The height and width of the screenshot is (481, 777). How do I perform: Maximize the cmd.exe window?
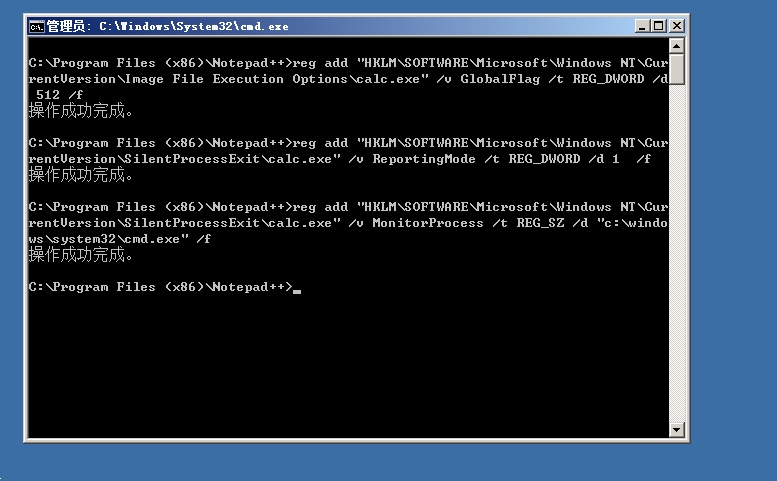659,26
